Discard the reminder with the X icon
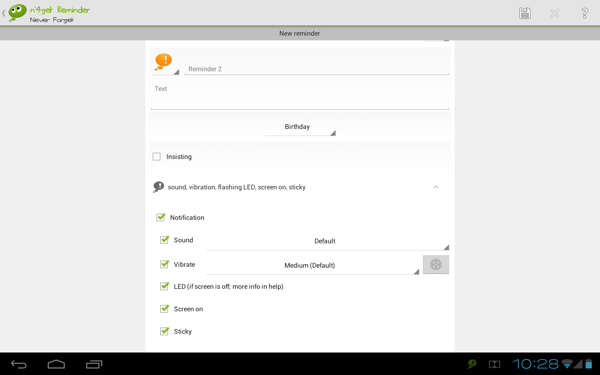Screen dimensions: 600x375 click(x=554, y=13)
